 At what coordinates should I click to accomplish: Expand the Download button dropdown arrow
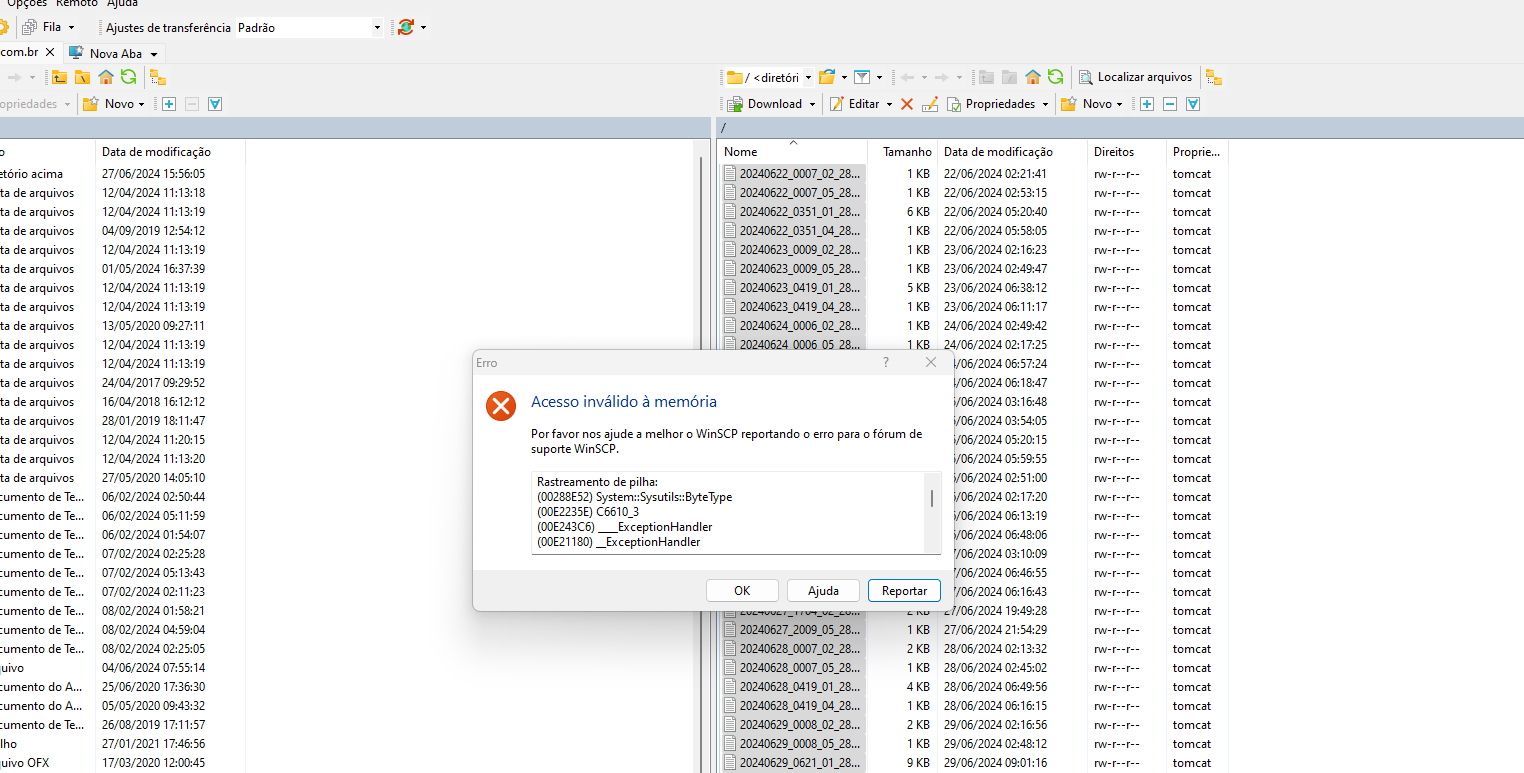pos(812,104)
